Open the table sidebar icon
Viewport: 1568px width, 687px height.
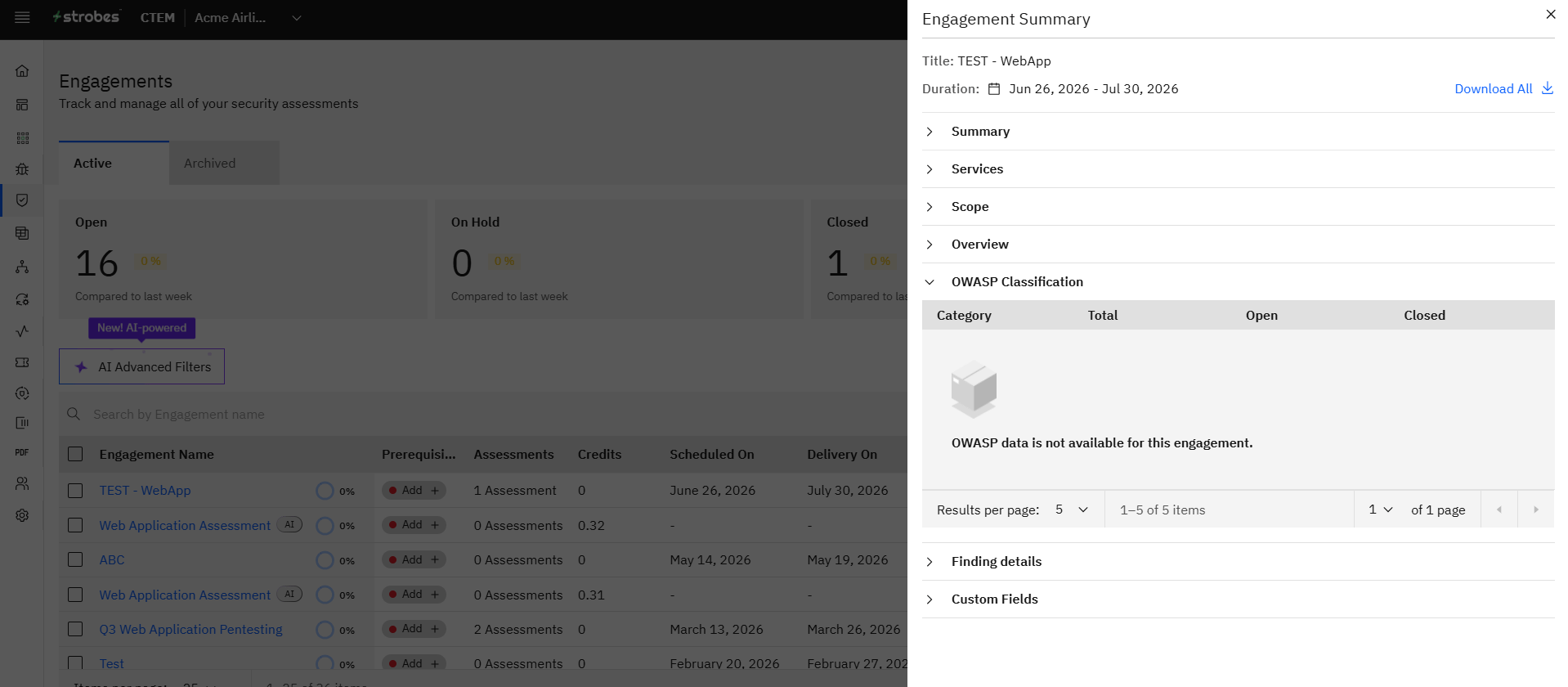[x=22, y=233]
